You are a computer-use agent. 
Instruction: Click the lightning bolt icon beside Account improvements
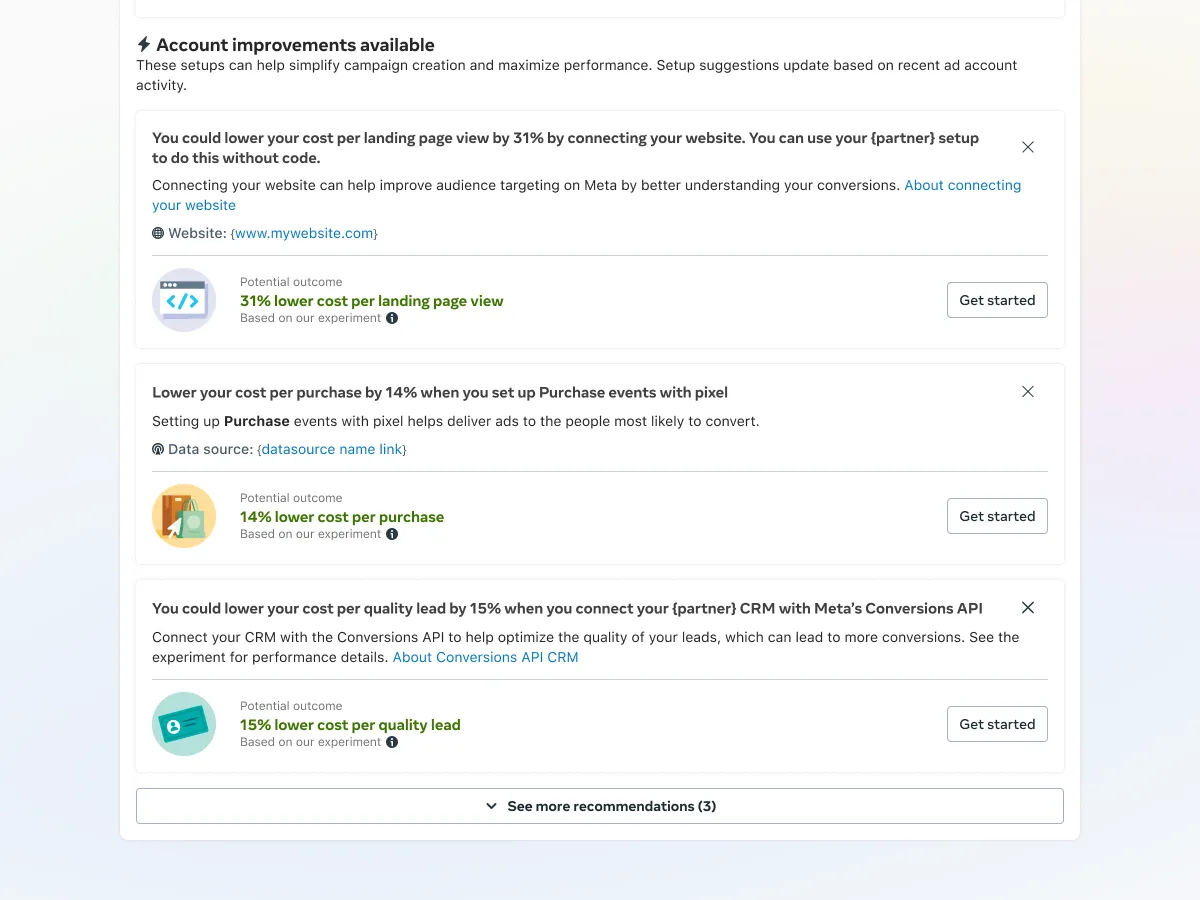(x=144, y=45)
